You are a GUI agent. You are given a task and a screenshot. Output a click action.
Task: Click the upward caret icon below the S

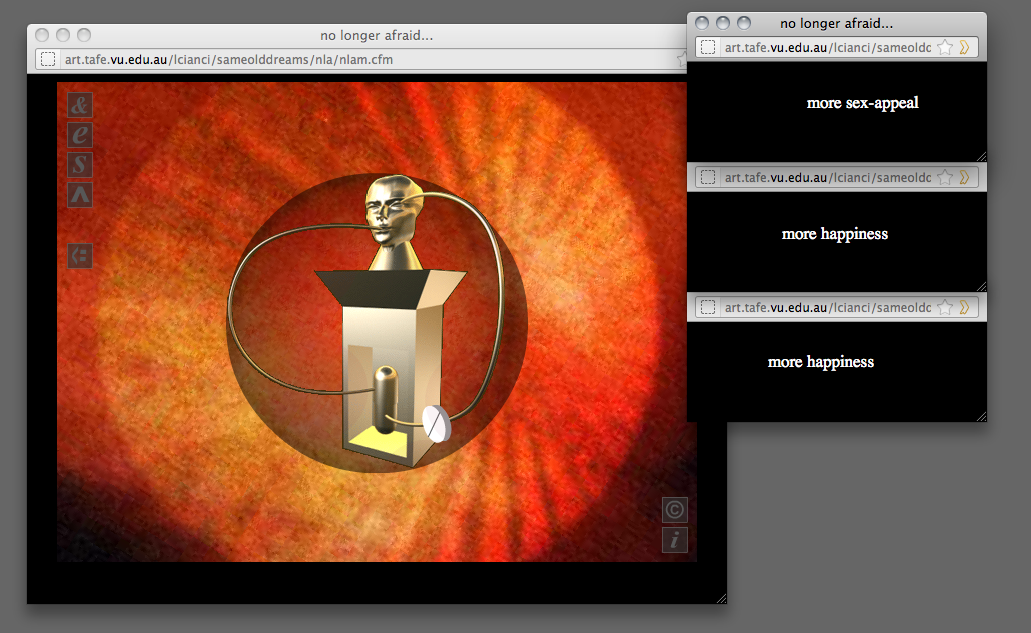click(80, 195)
